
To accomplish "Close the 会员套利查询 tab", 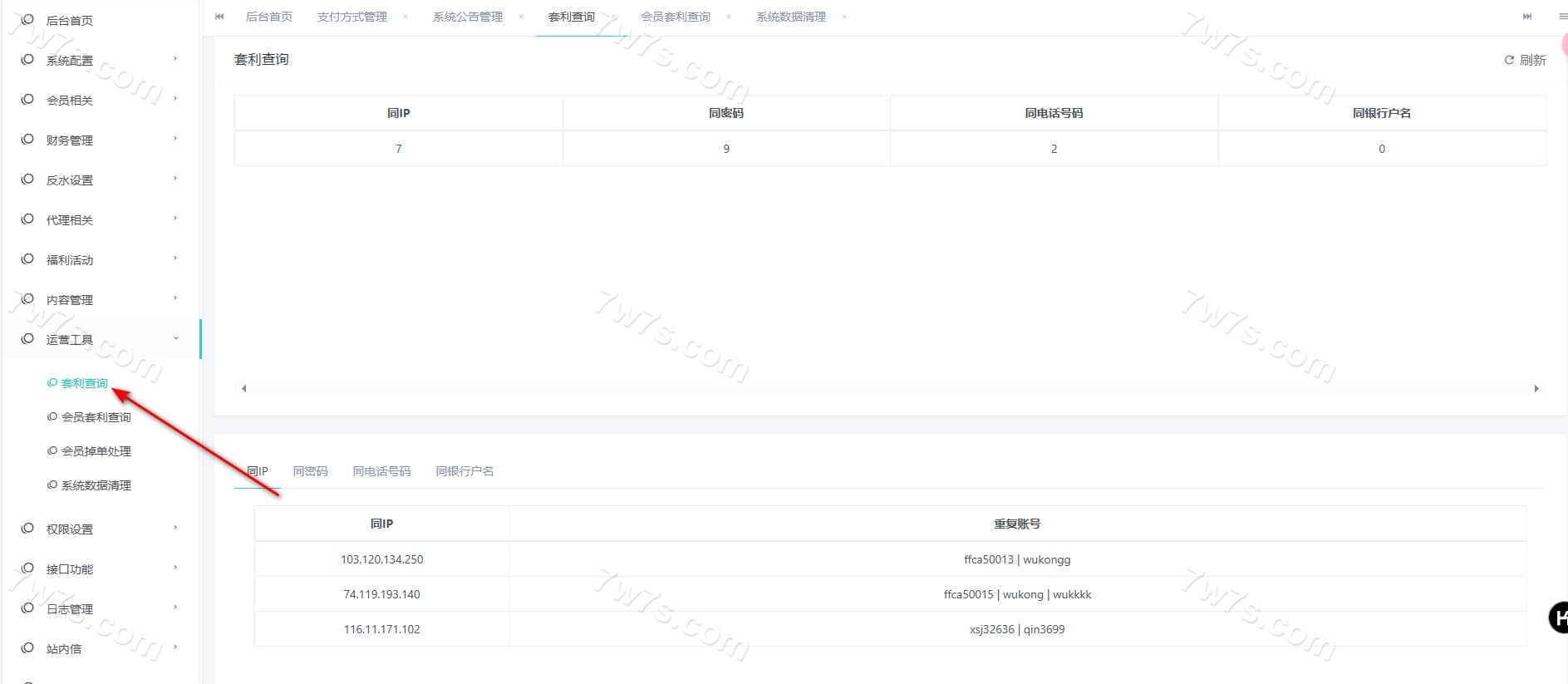I will pos(729,17).
